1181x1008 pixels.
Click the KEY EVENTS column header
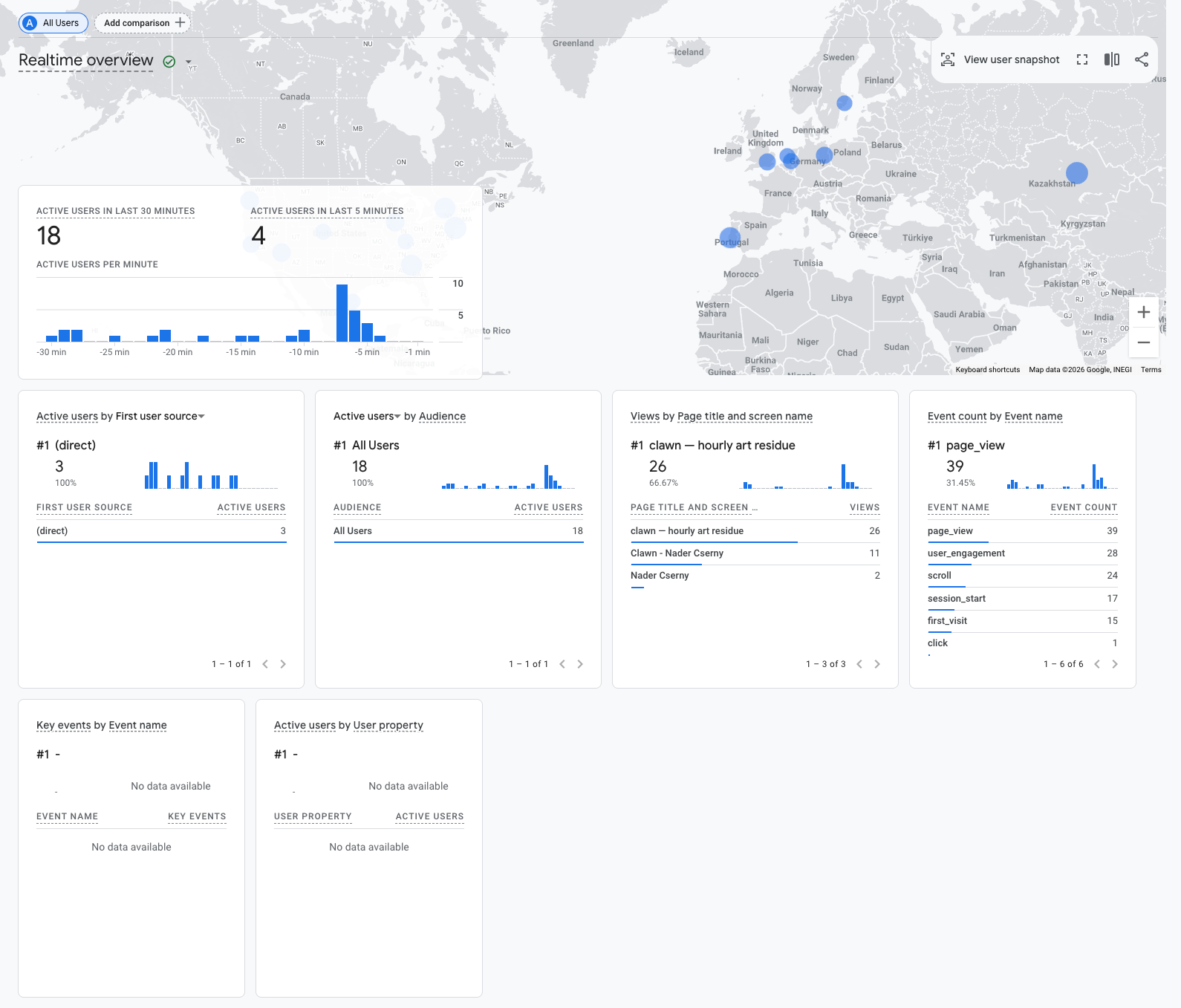tap(197, 816)
